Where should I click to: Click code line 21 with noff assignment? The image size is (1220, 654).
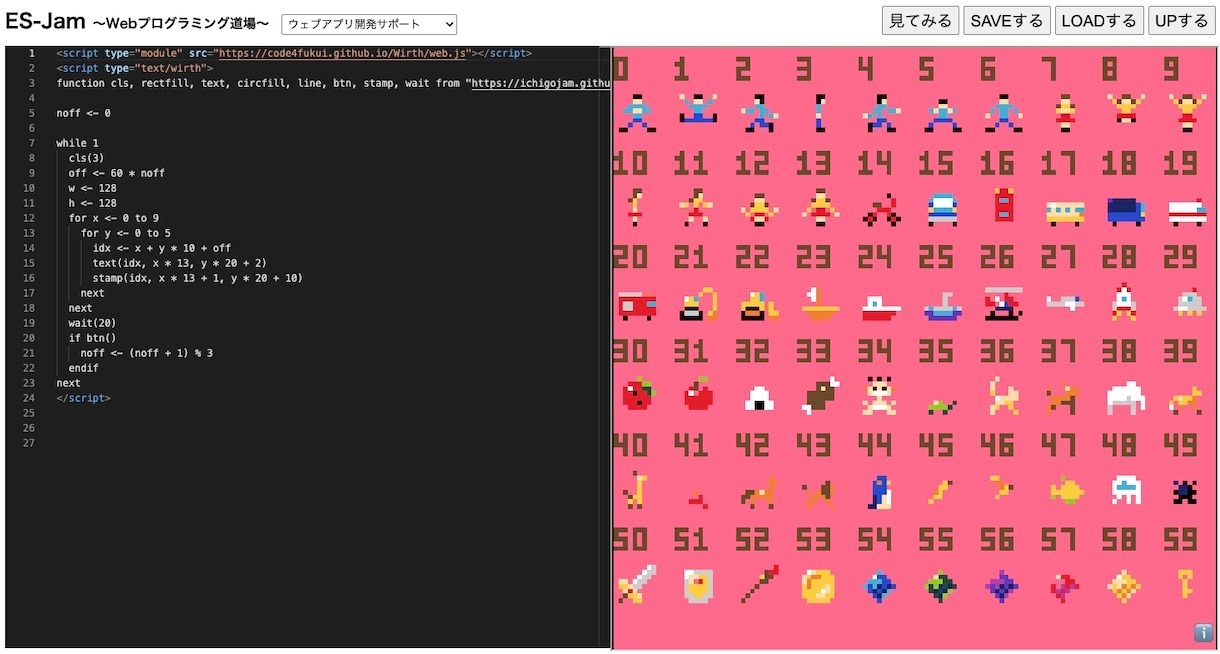[146, 353]
